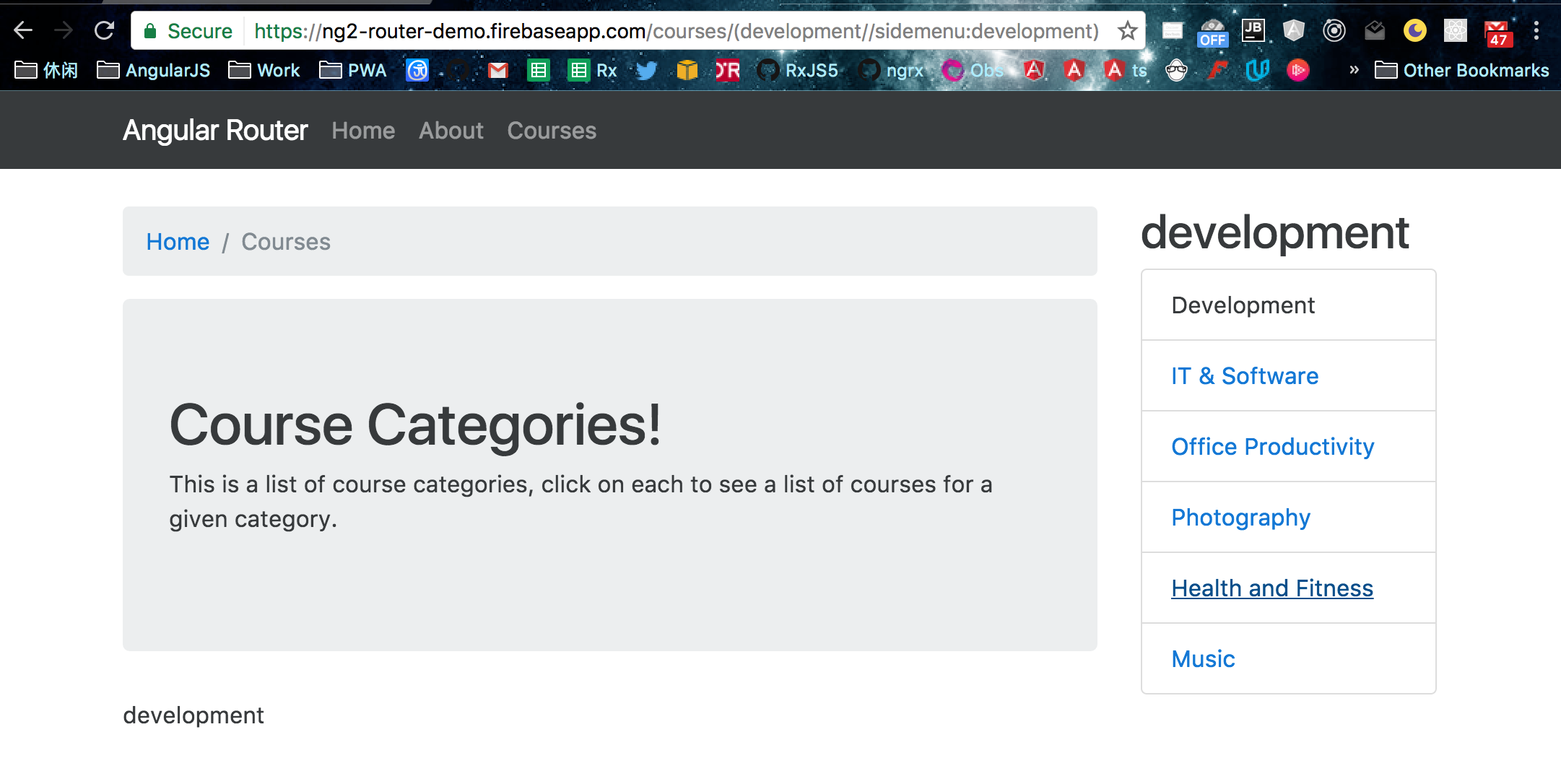
Task: Open the red R logo bookmark
Action: pos(727,70)
